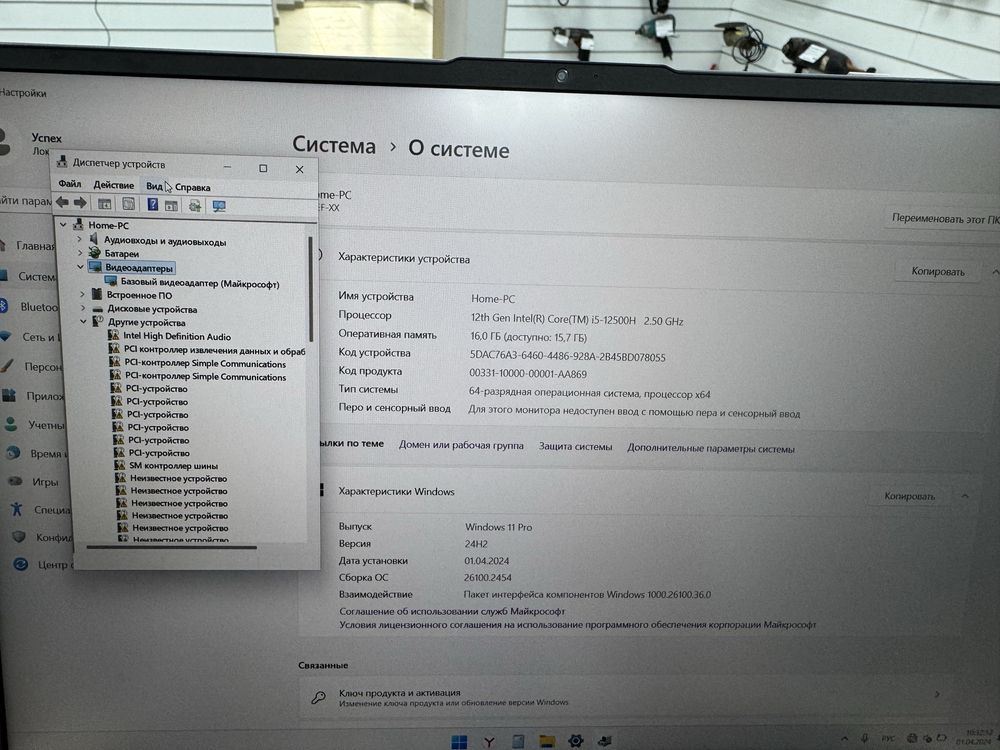The height and width of the screenshot is (750, 1000).
Task: Click the warning icon beside SM контроллер шины
Action: click(x=119, y=465)
